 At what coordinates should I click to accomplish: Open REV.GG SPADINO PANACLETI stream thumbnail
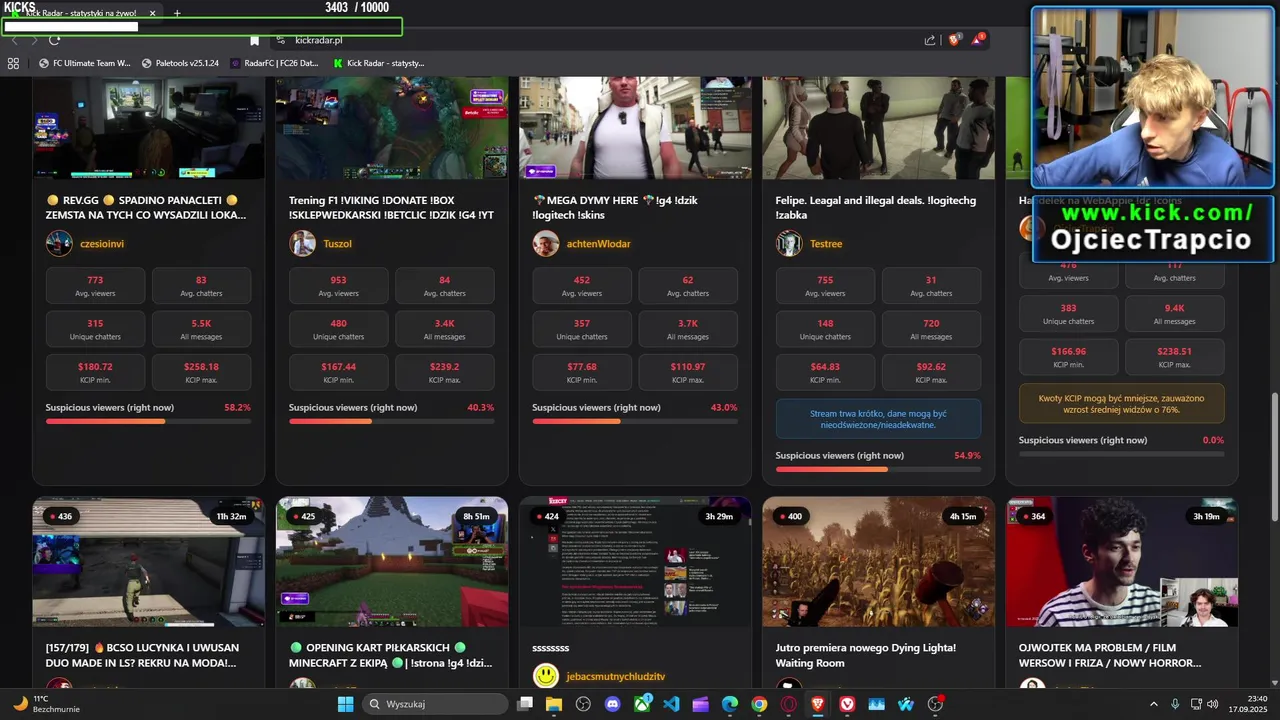(148, 128)
